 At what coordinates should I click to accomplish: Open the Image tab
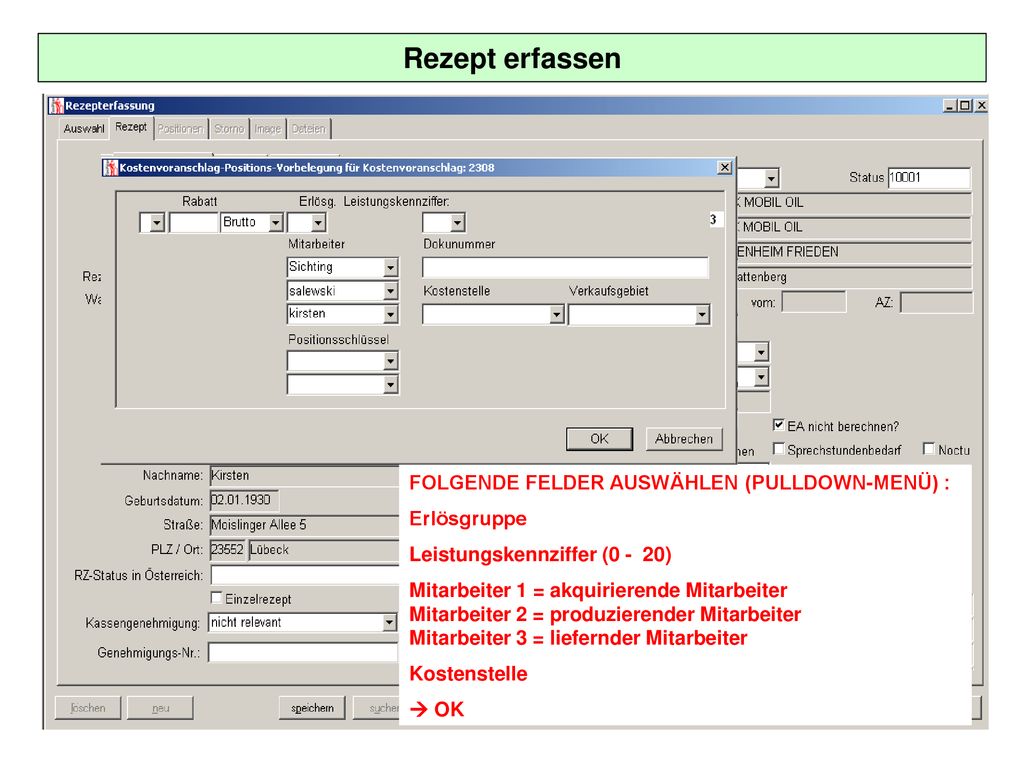pos(268,129)
